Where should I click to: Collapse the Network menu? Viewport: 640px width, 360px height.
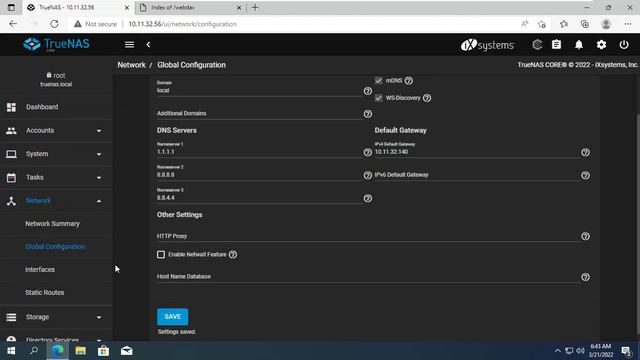point(56,201)
